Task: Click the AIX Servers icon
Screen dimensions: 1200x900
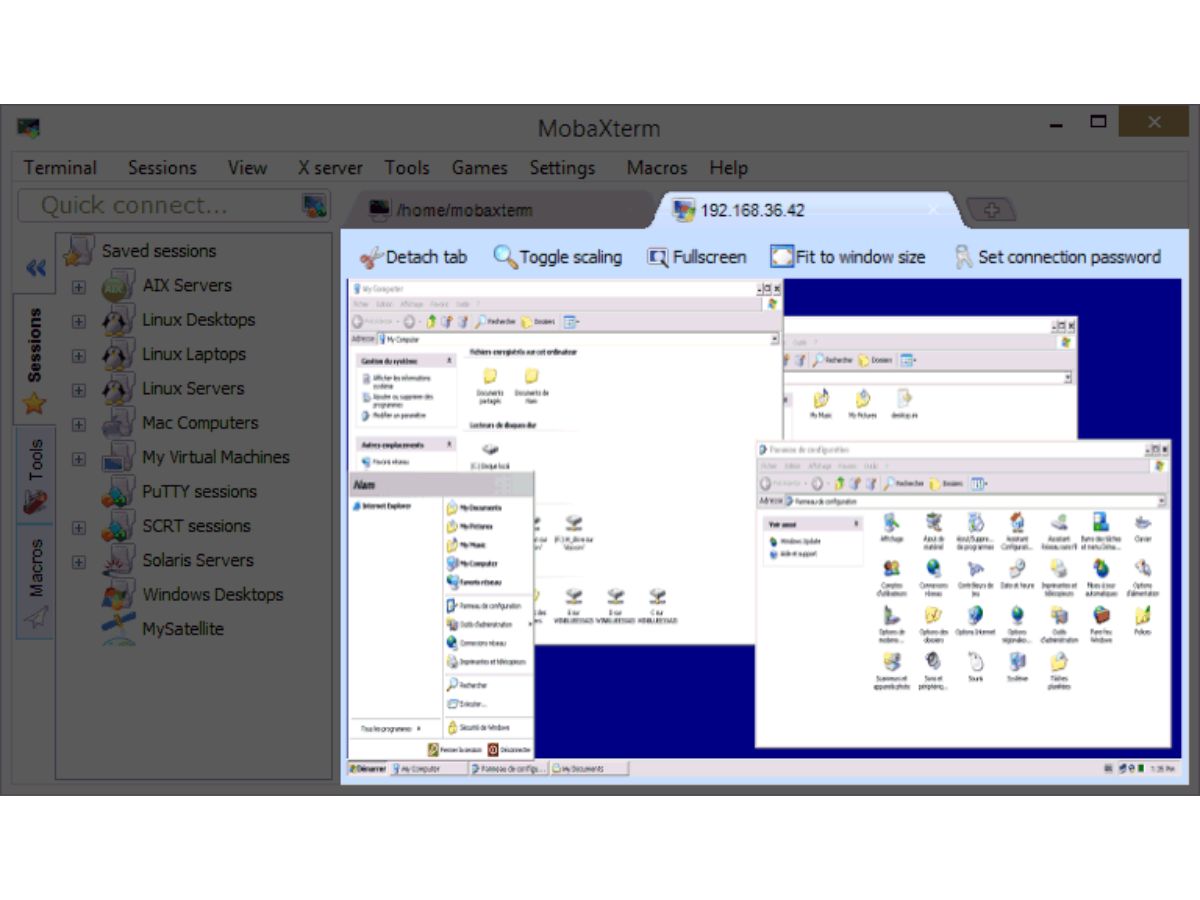Action: pyautogui.click(x=119, y=286)
